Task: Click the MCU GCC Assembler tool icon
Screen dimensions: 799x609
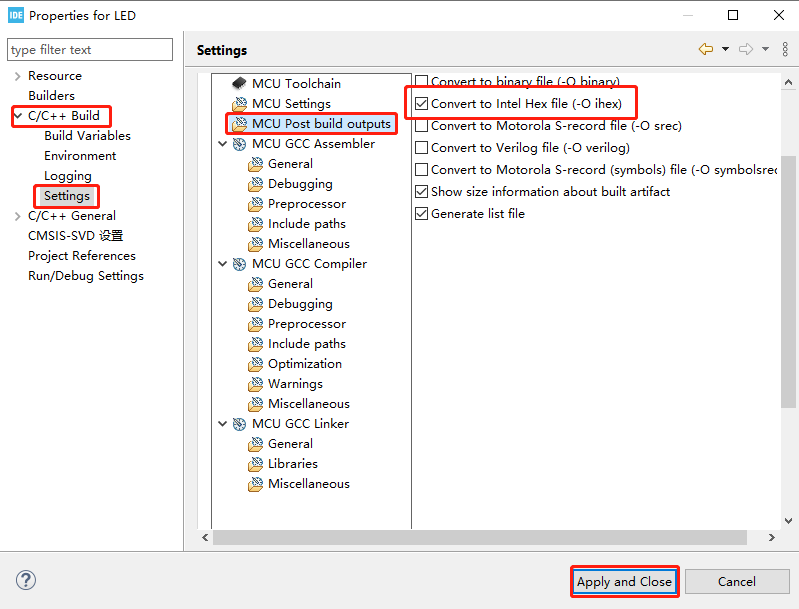Action: point(239,144)
